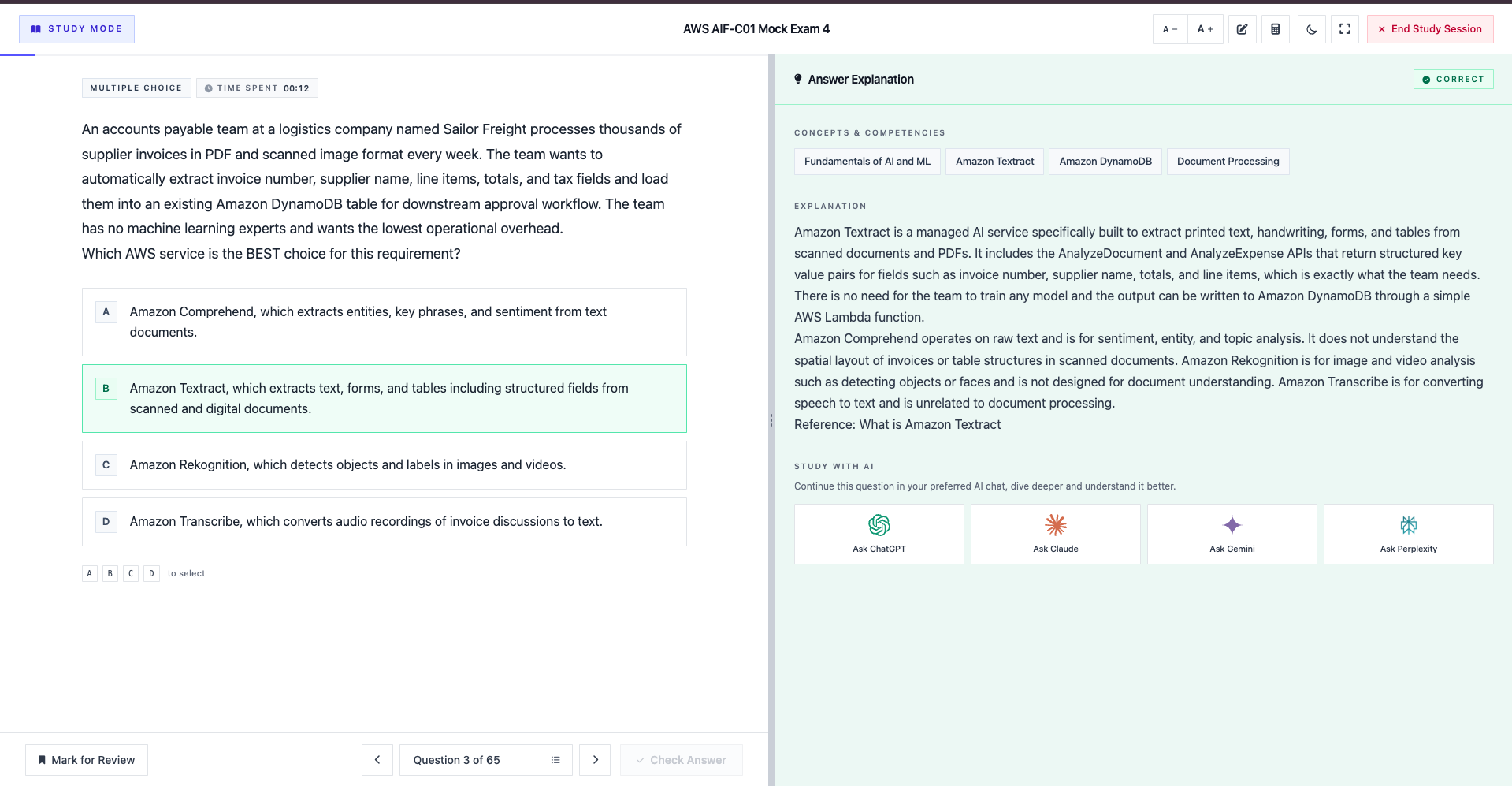Click the CORRECT status badge
Image resolution: width=1512 pixels, height=786 pixels.
pyautogui.click(x=1454, y=80)
